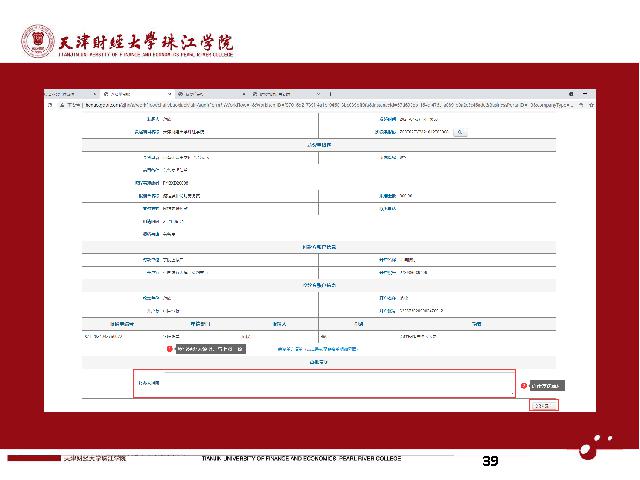Click the magnifier search button beside the number field
Screen dimensions: 640x480
pyautogui.click(x=460, y=132)
